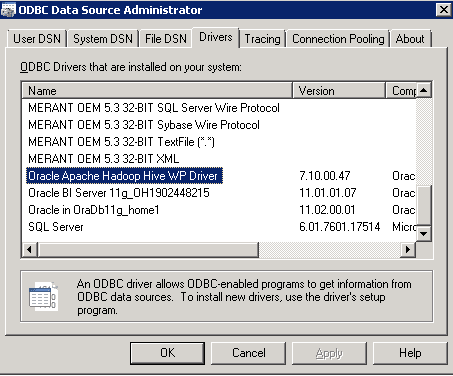The width and height of the screenshot is (453, 376).
Task: Click the OK button
Action: pyautogui.click(x=167, y=353)
